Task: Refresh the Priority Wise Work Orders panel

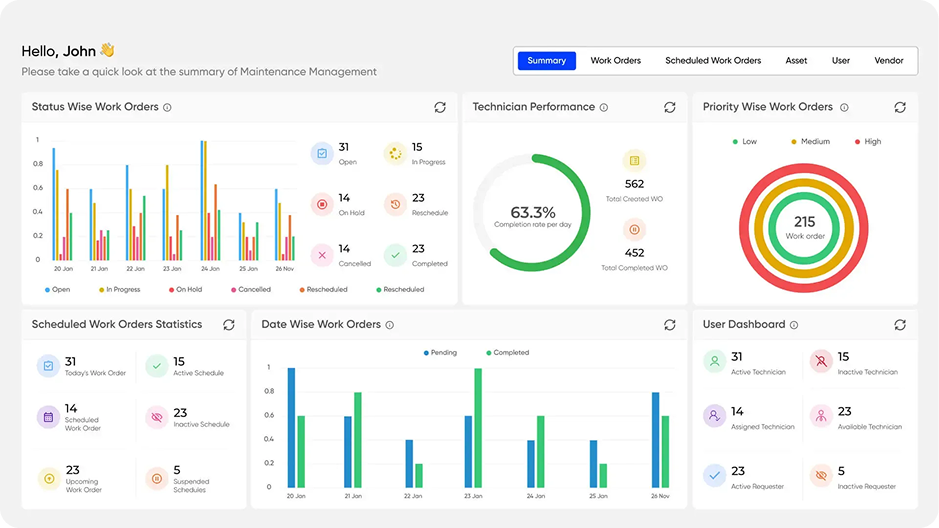Action: (900, 107)
